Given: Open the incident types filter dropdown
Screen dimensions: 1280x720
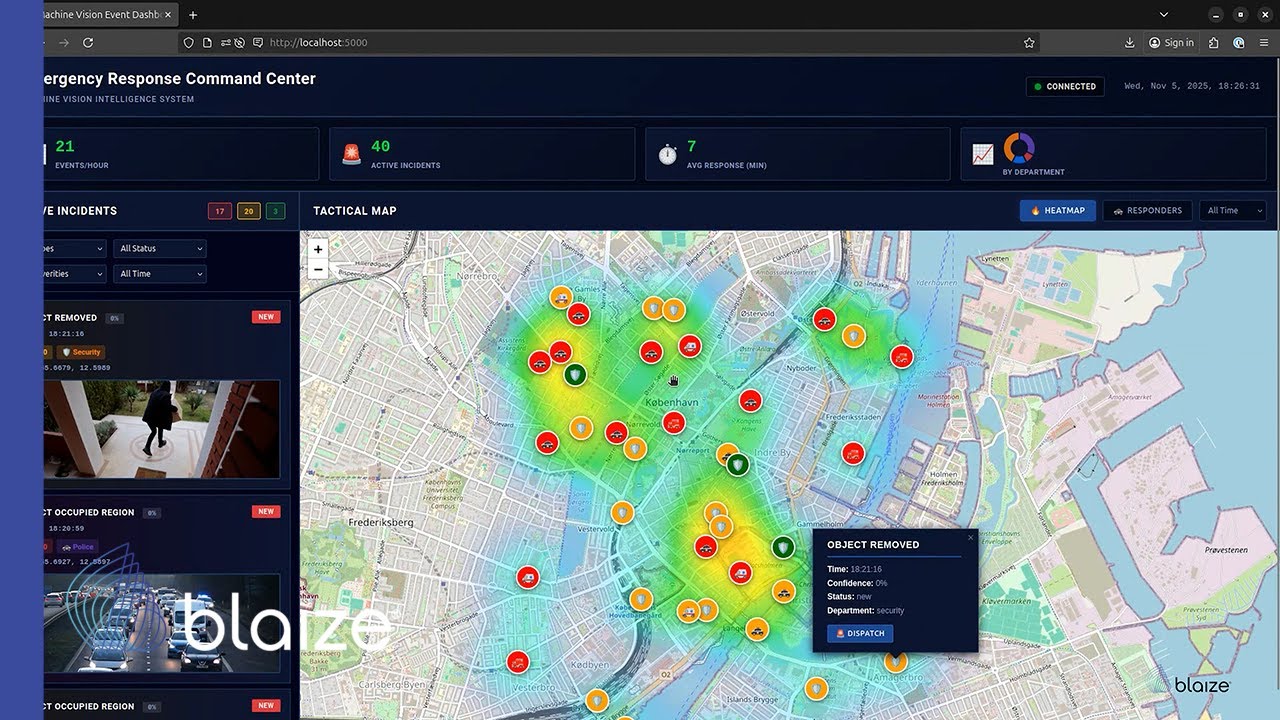Looking at the screenshot, I should point(74,248).
